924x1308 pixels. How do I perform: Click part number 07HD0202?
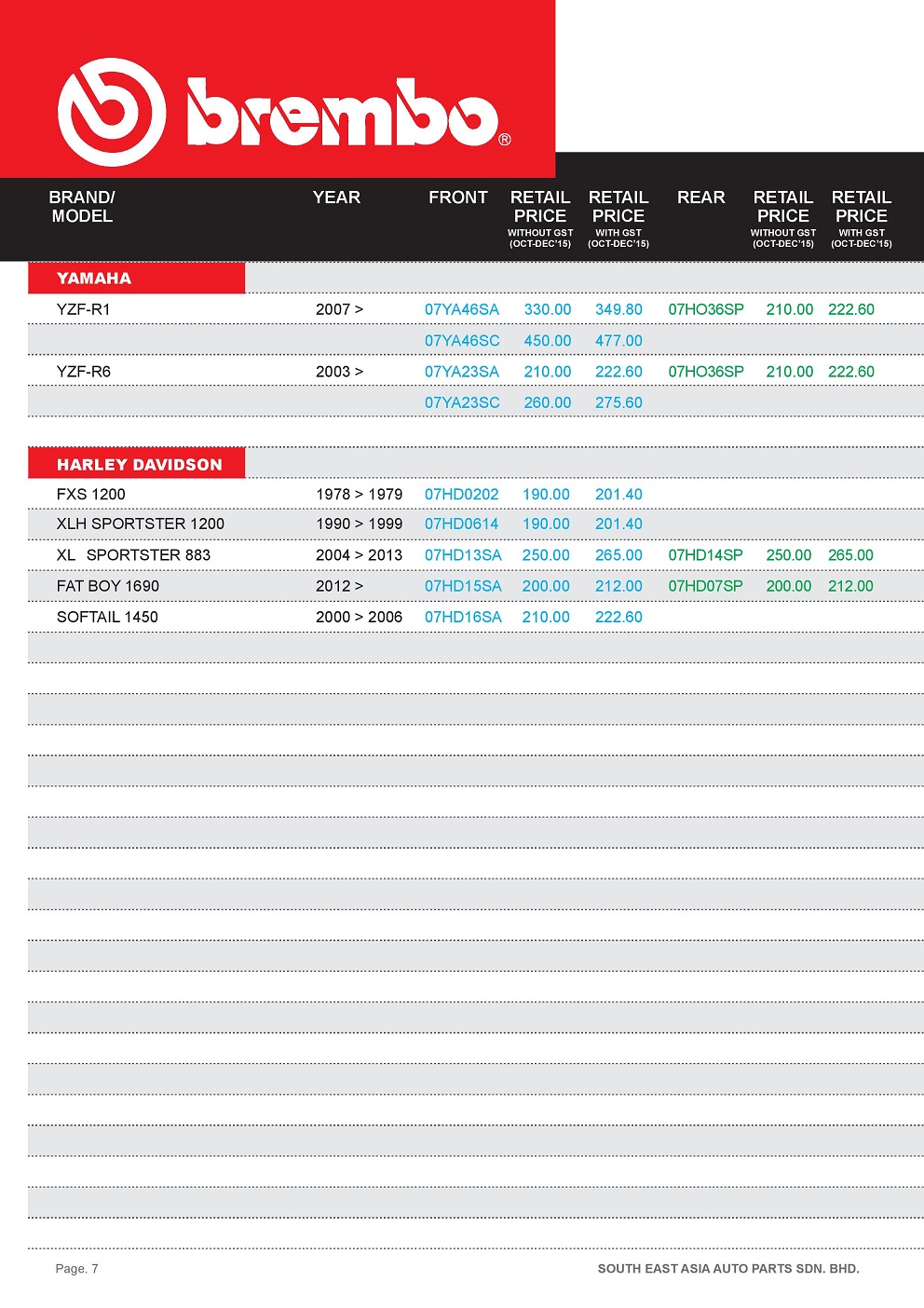pos(462,495)
